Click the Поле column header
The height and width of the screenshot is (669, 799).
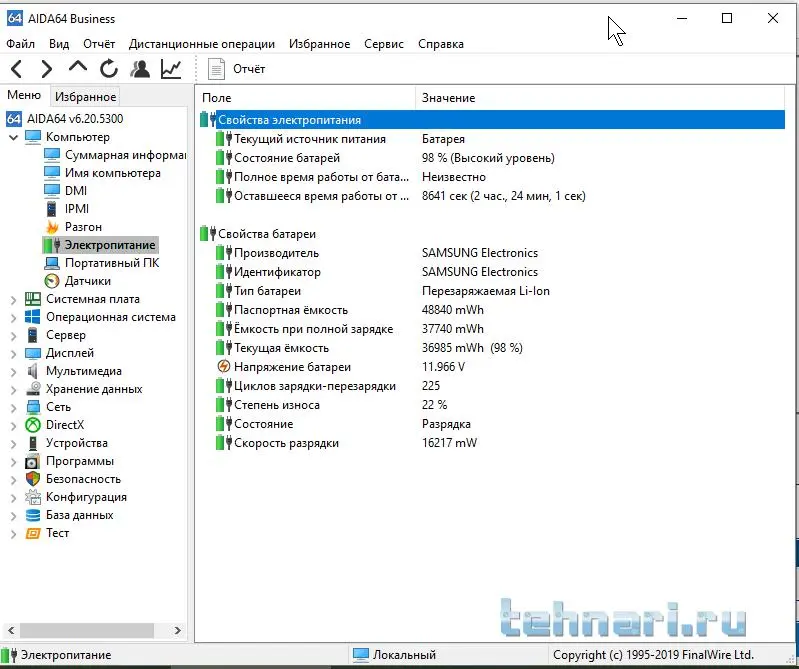pos(307,98)
